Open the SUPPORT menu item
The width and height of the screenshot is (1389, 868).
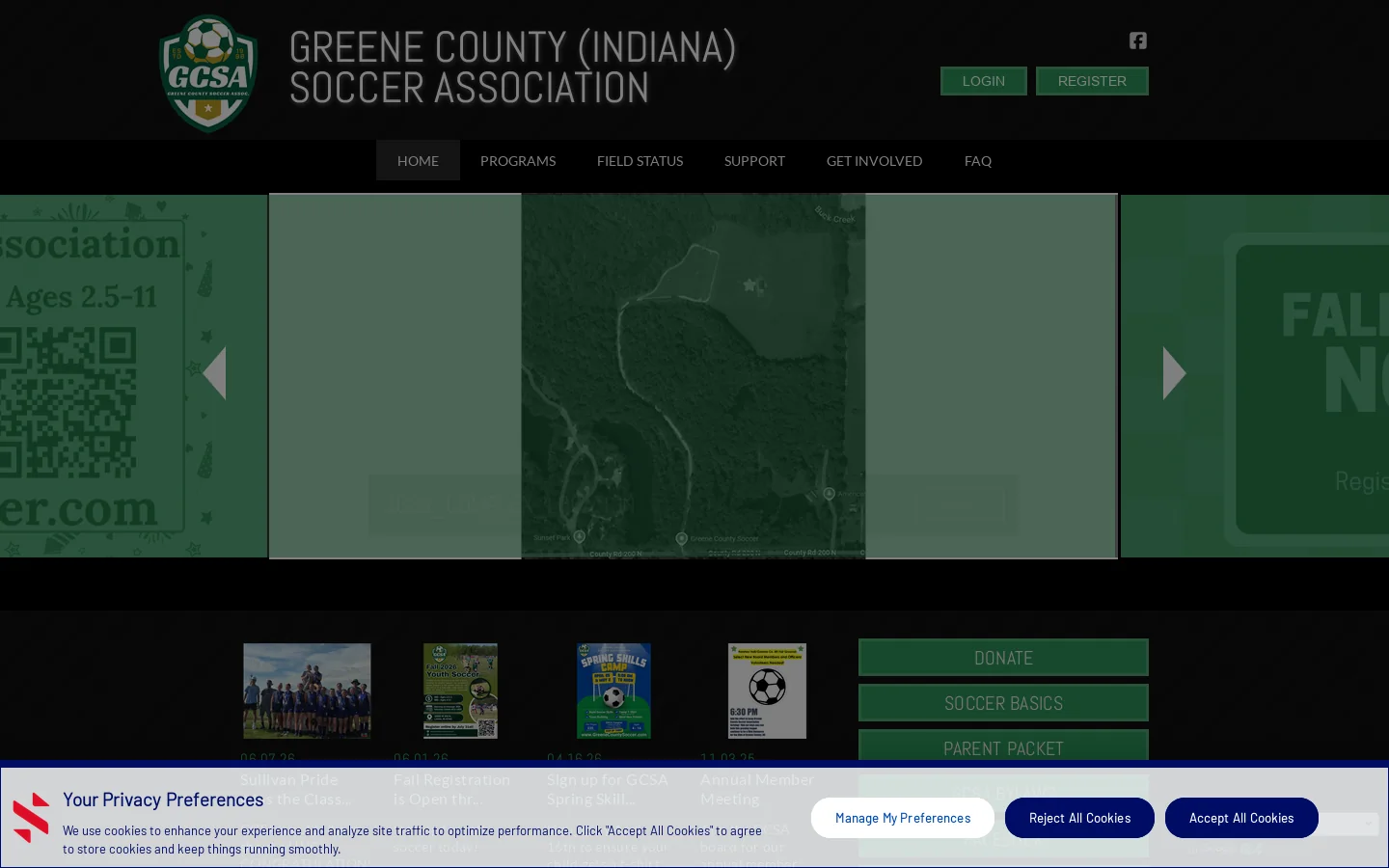(x=754, y=161)
